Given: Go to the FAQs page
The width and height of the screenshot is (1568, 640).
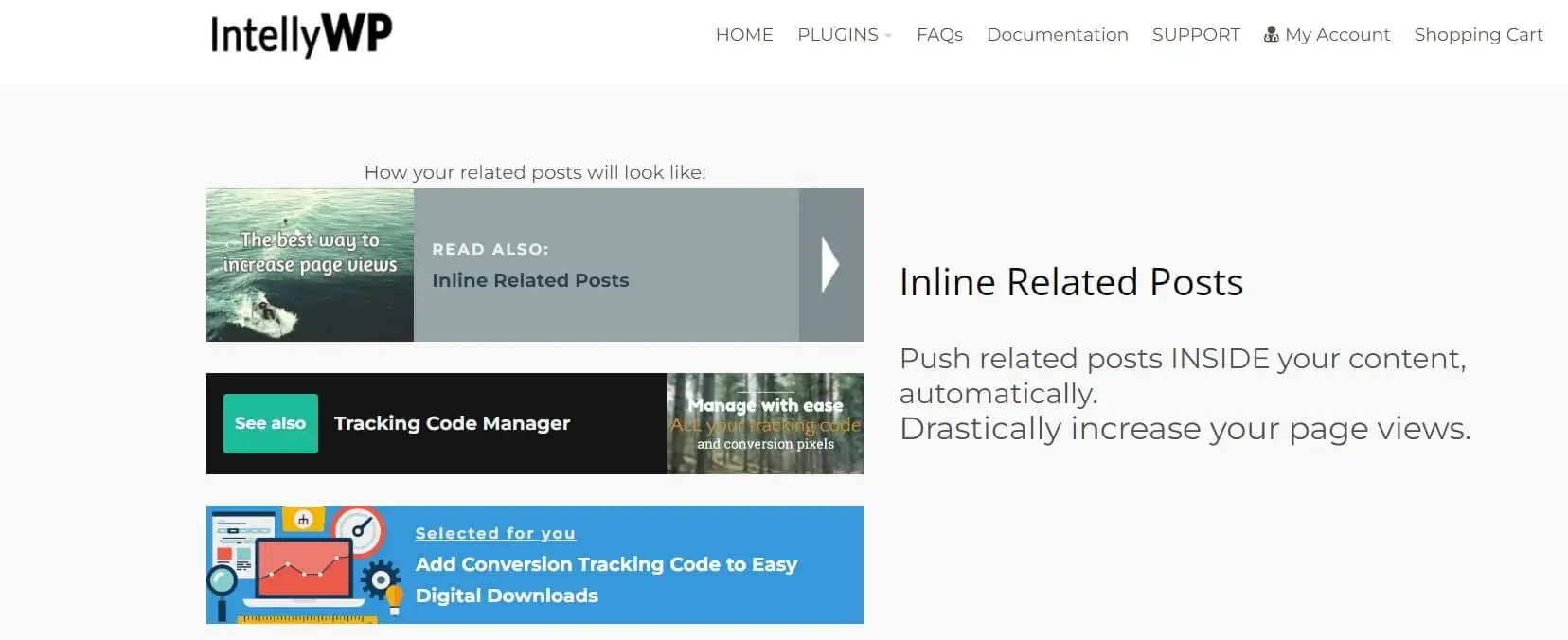Looking at the screenshot, I should tap(939, 35).
